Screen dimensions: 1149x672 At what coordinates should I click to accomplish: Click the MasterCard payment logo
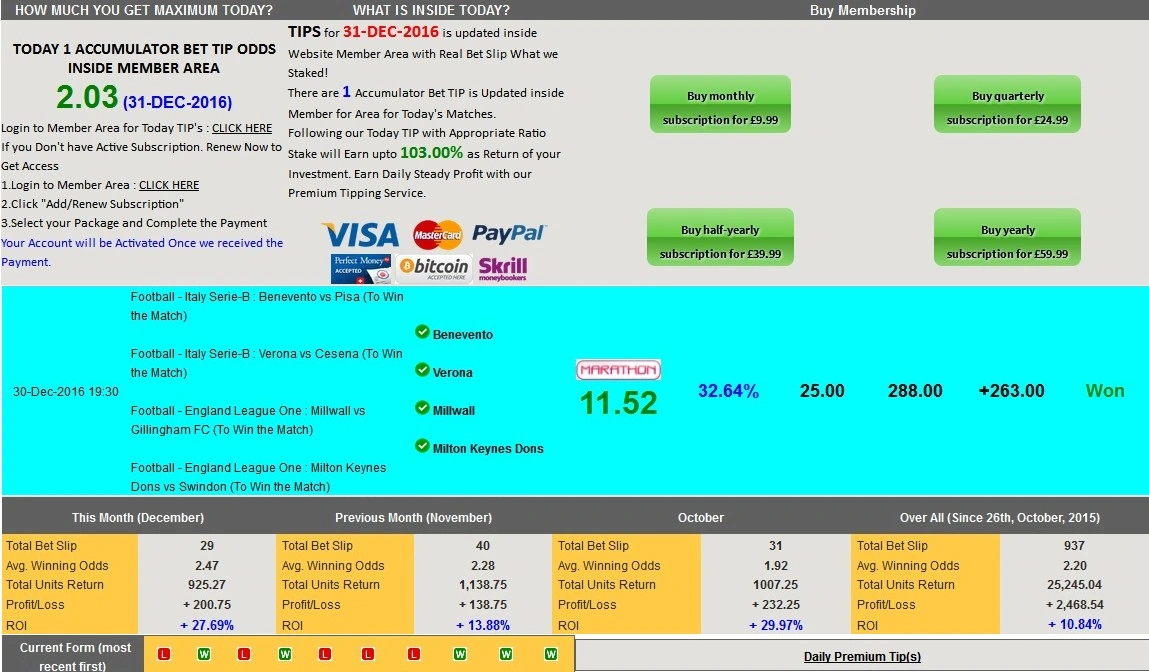click(437, 235)
